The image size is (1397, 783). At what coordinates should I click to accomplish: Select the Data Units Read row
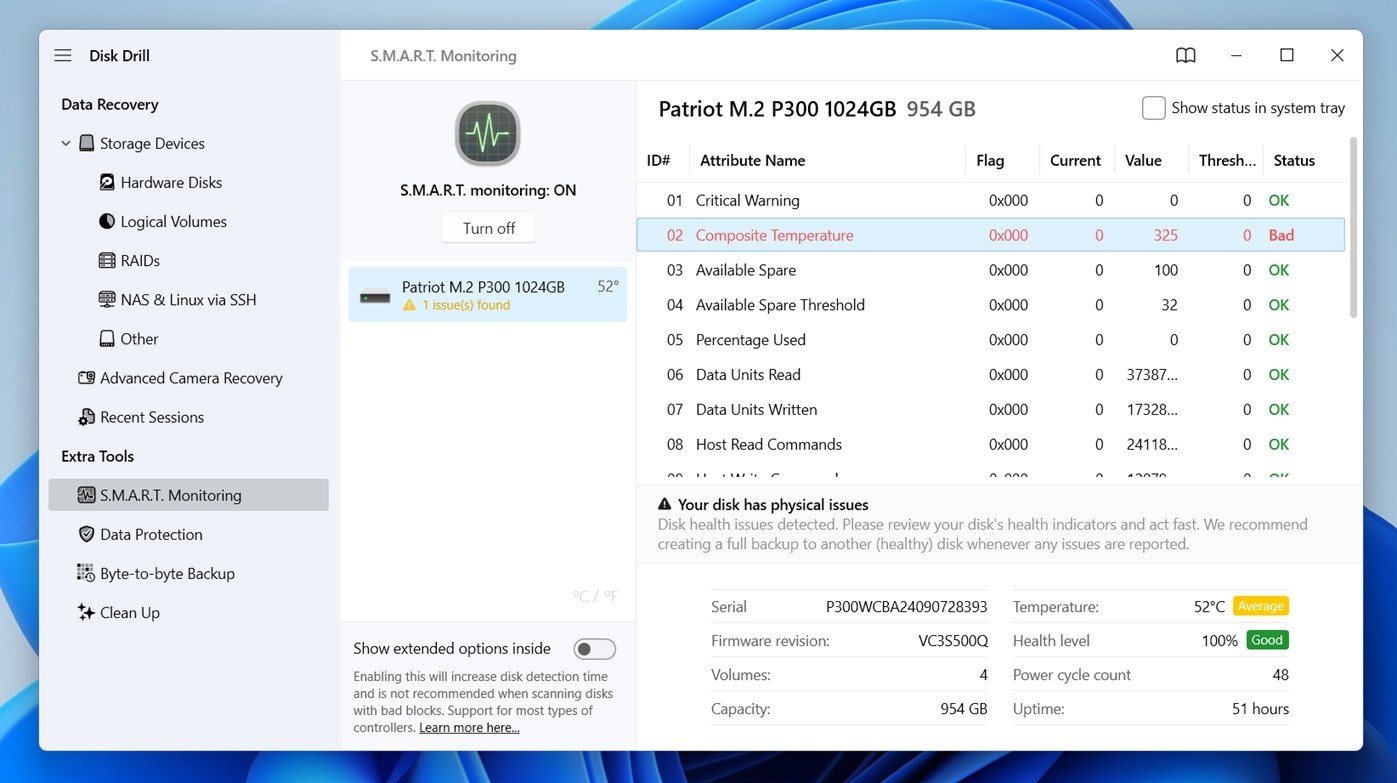click(991, 375)
